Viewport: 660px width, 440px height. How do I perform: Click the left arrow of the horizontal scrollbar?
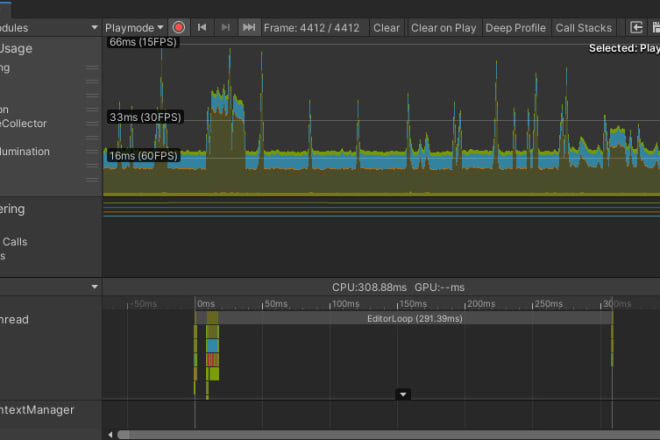pyautogui.click(x=110, y=435)
